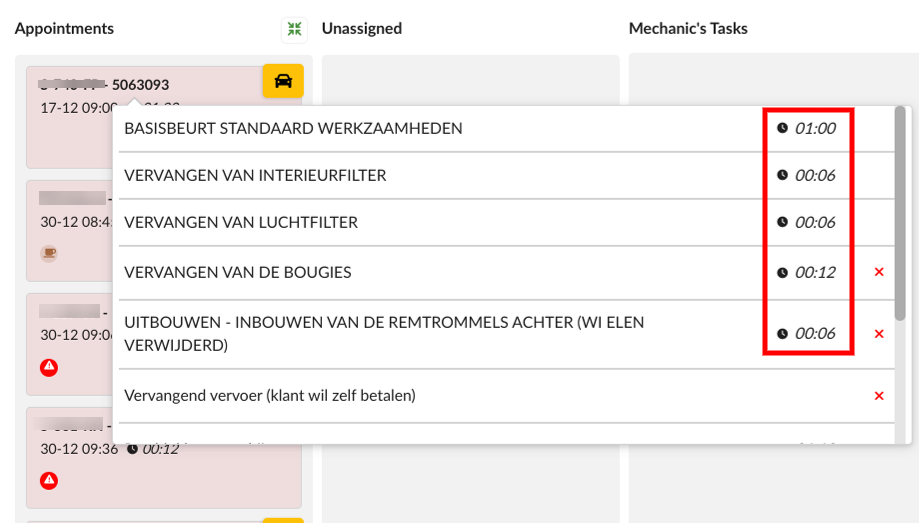Click the coffee cup icon on appointment card
This screenshot has height=523, width=919.
click(49, 253)
